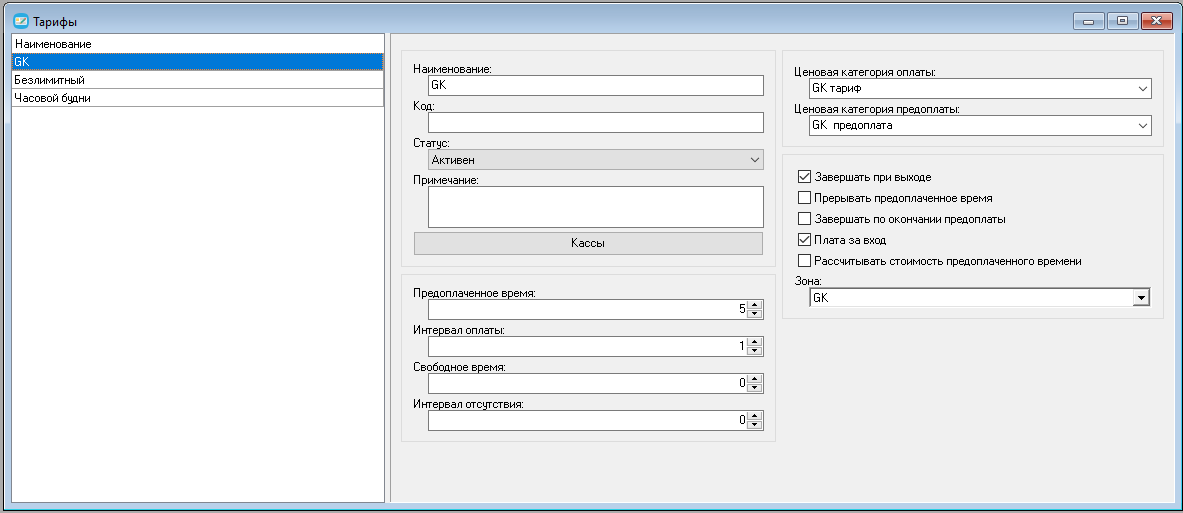This screenshot has width=1183, height=513.
Task: Open the Статус dropdown showing Активен
Action: pos(595,160)
